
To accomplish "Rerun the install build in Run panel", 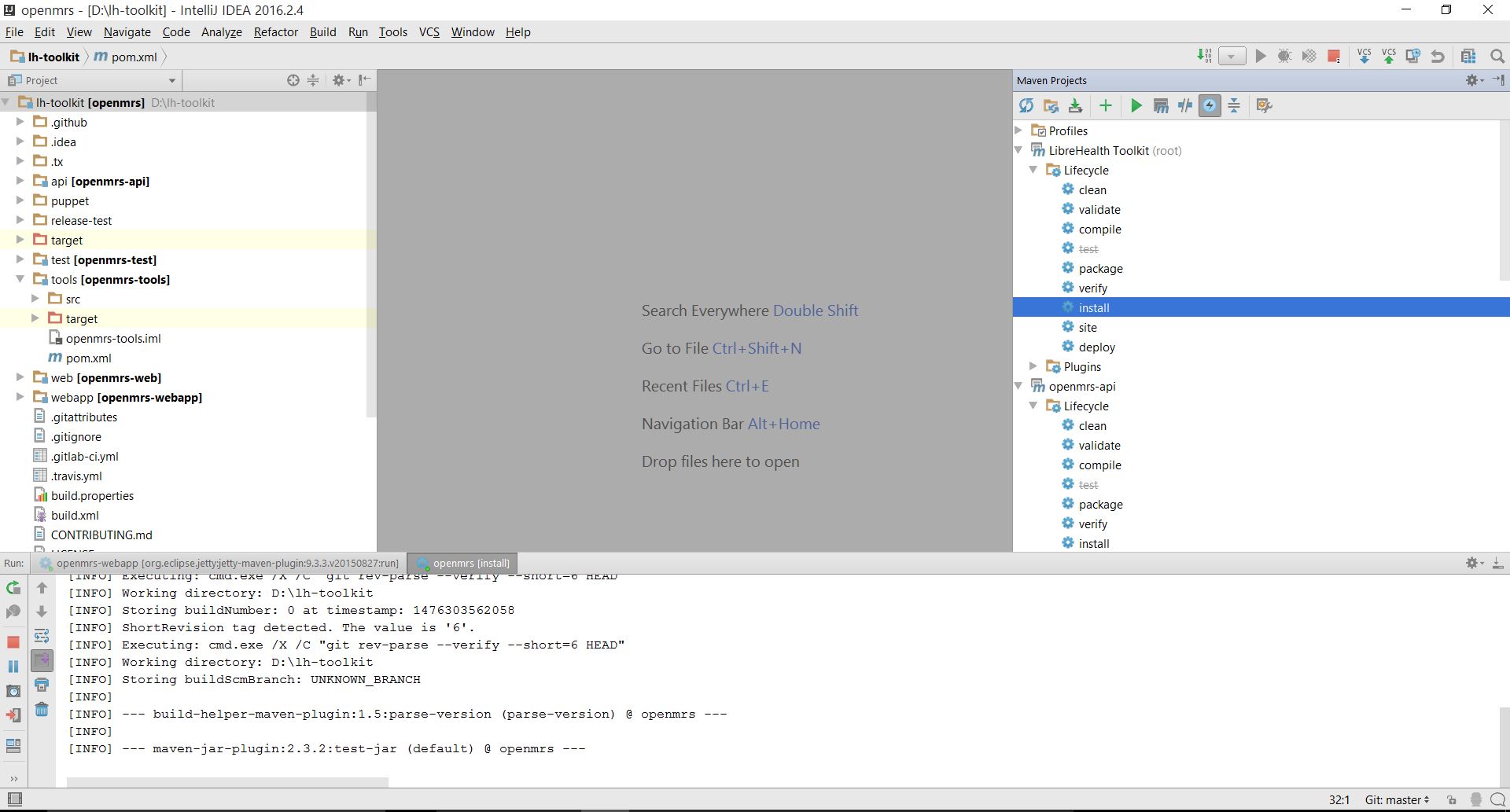I will tap(13, 588).
